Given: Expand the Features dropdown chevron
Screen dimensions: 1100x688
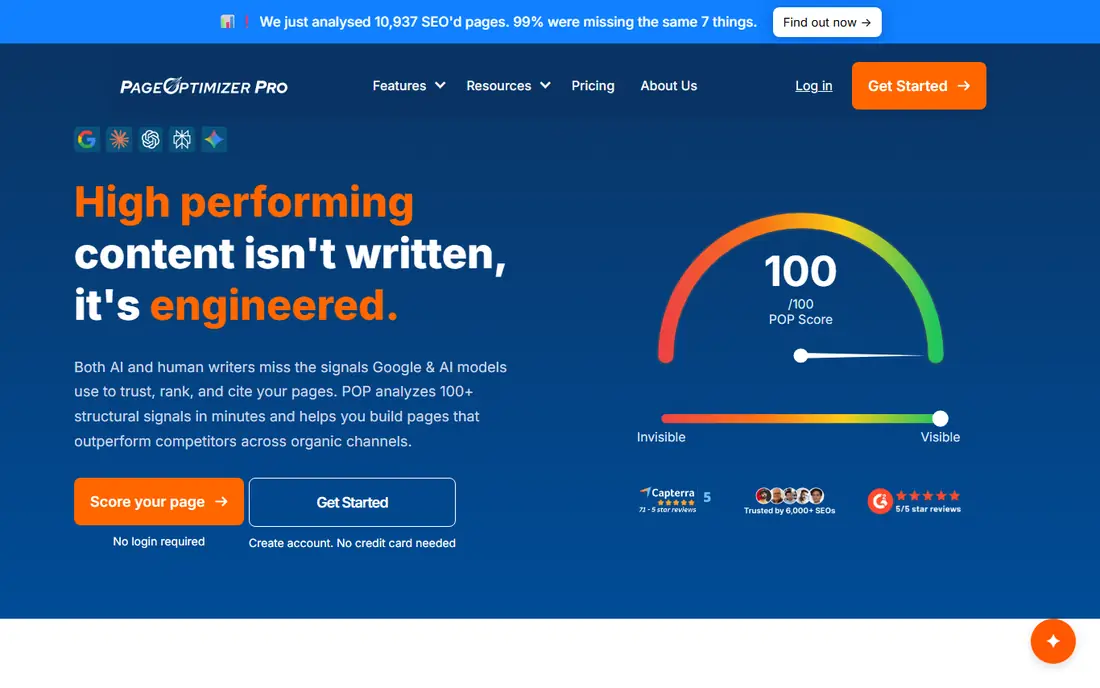Looking at the screenshot, I should pos(440,86).
